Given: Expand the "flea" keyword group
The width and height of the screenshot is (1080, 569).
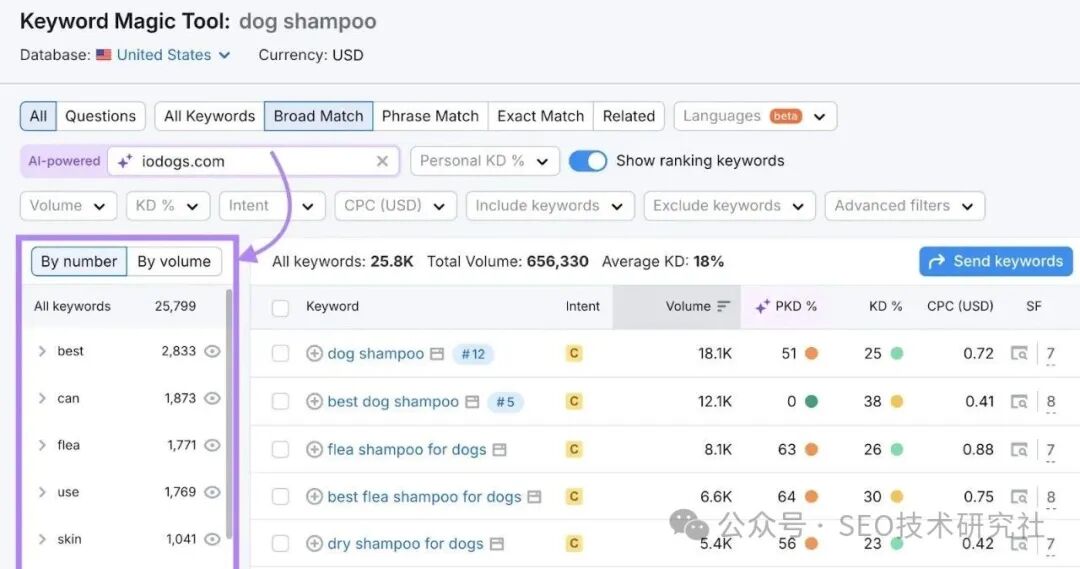Looking at the screenshot, I should coord(42,445).
